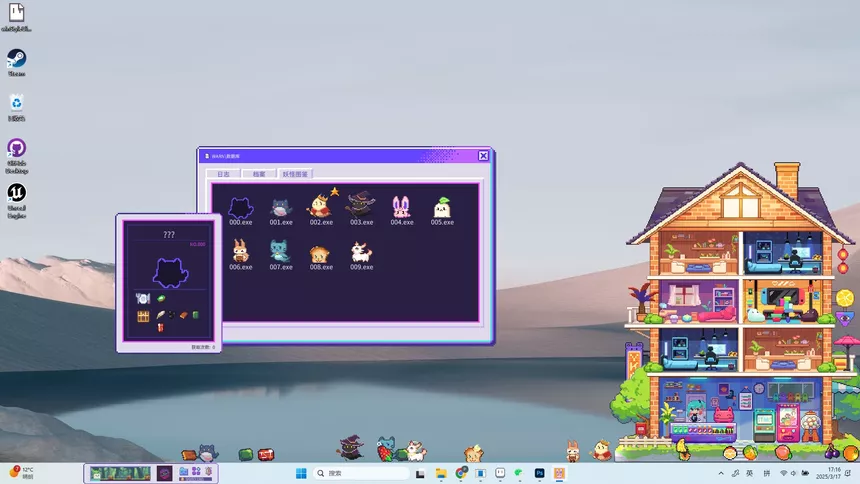The height and width of the screenshot is (484, 860).
Task: Click the 009.exe white unicorn creature
Action: pyautogui.click(x=361, y=252)
